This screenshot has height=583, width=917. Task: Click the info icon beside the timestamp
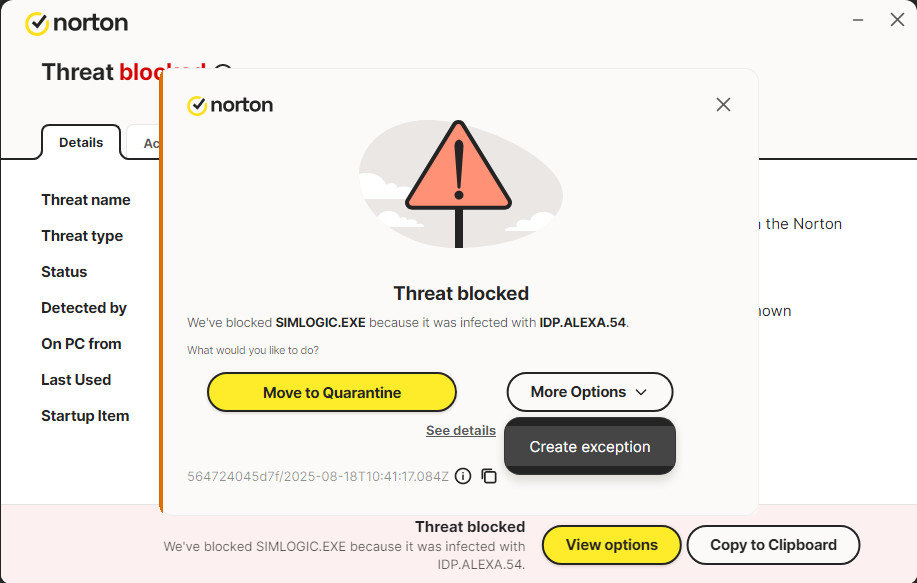click(x=463, y=476)
